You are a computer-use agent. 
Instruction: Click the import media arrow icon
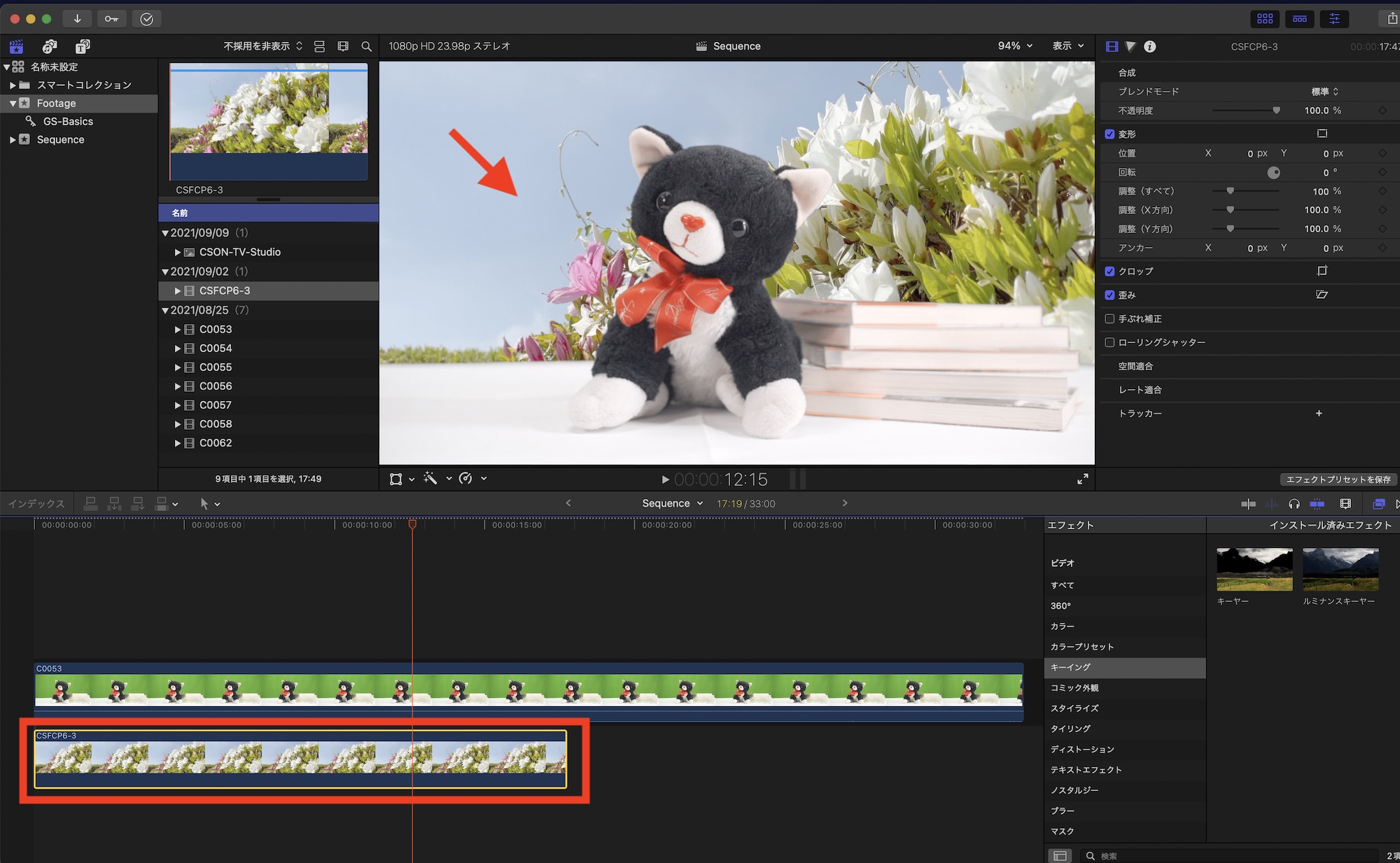point(77,19)
